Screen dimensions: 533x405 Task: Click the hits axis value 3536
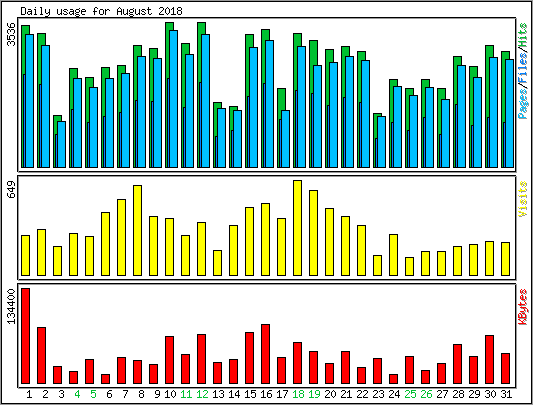pyautogui.click(x=12, y=34)
